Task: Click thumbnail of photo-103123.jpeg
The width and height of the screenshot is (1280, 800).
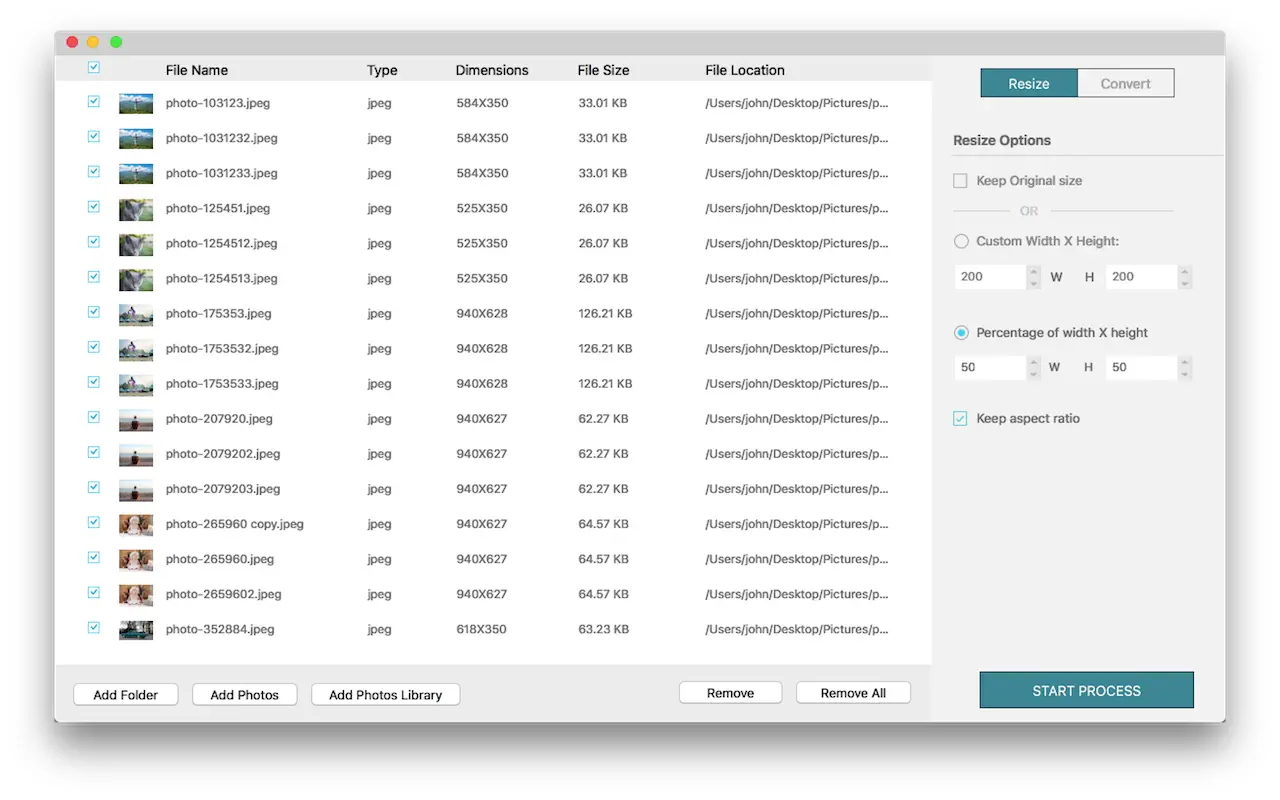Action: point(136,103)
